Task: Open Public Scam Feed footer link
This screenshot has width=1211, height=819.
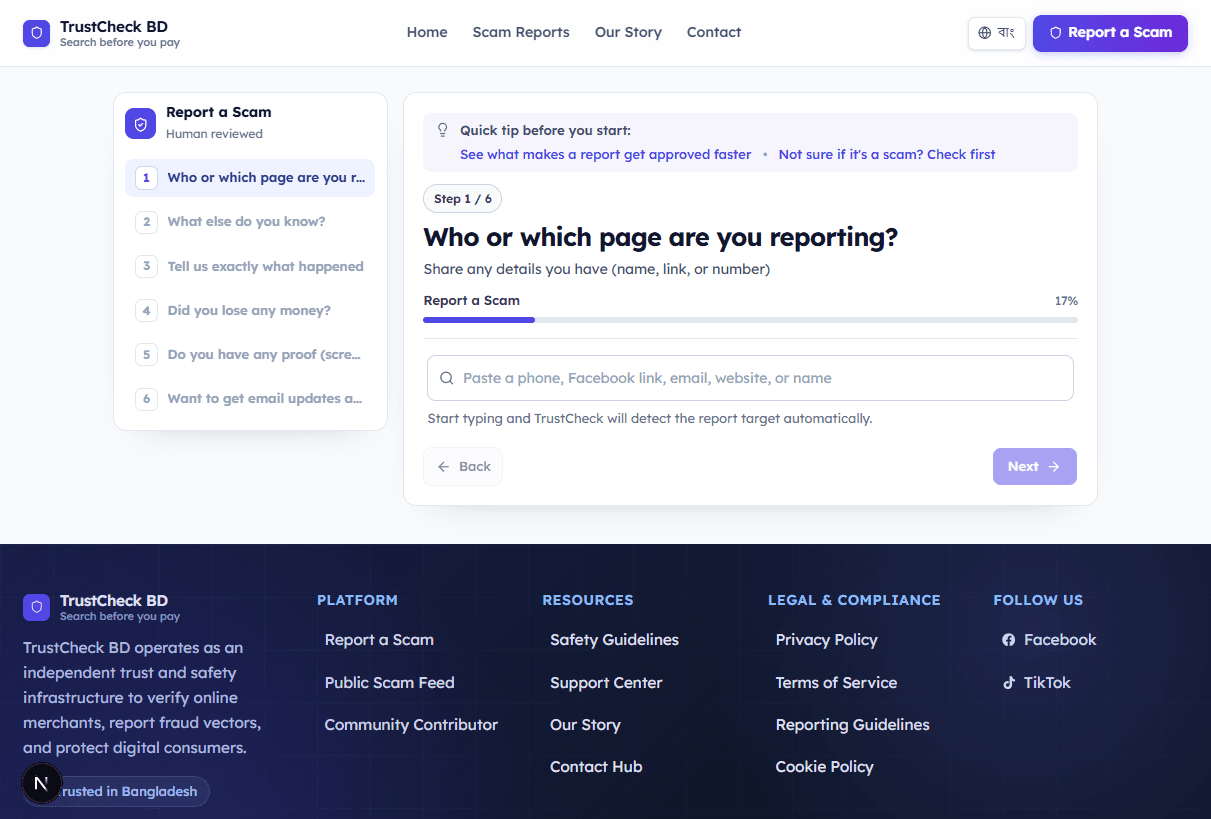Action: (x=389, y=683)
